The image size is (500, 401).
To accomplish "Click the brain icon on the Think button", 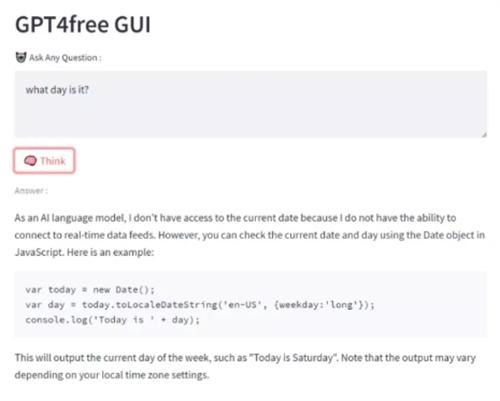I will click(x=30, y=161).
